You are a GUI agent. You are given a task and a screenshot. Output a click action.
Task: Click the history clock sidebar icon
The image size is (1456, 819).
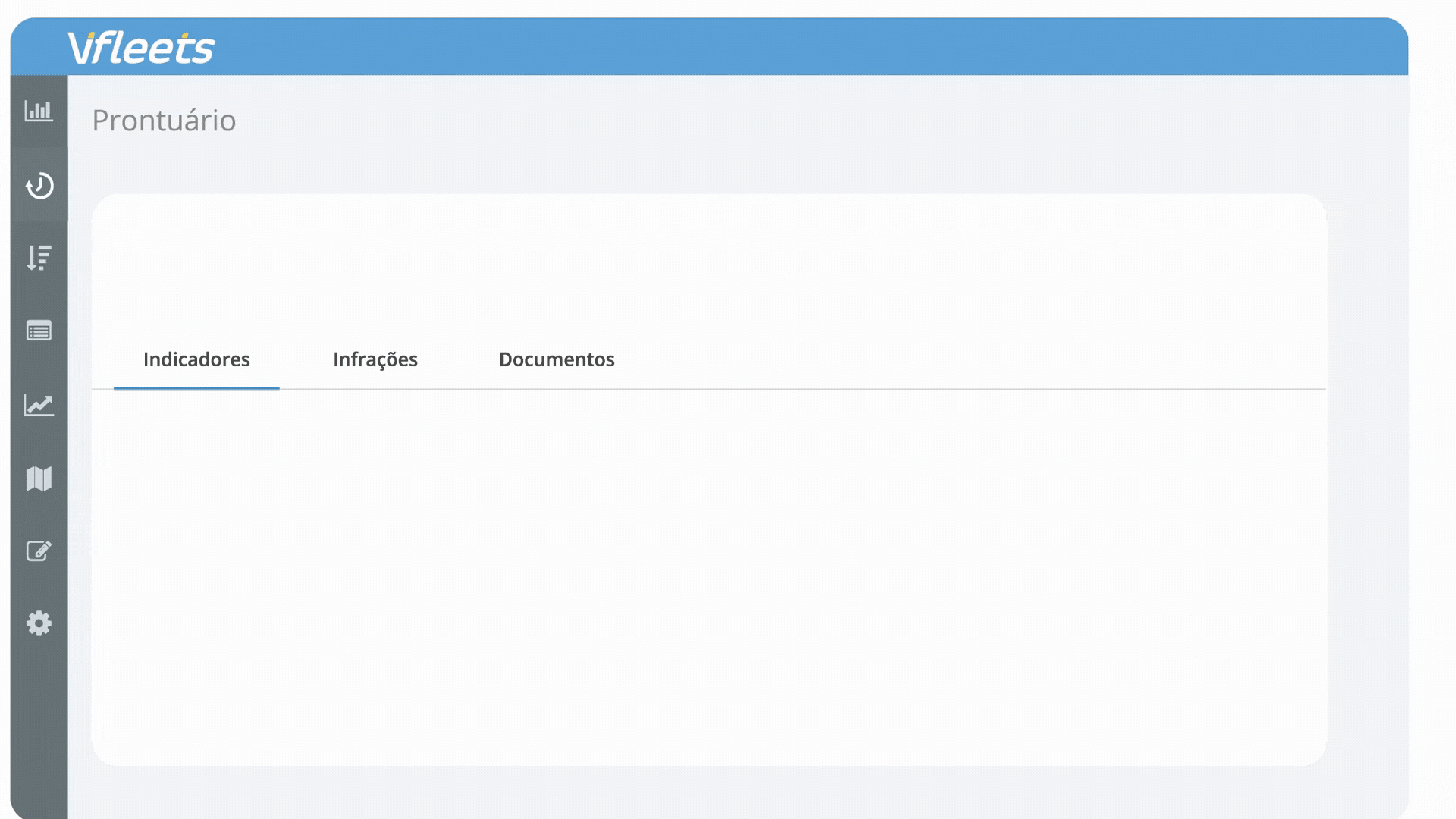(39, 185)
